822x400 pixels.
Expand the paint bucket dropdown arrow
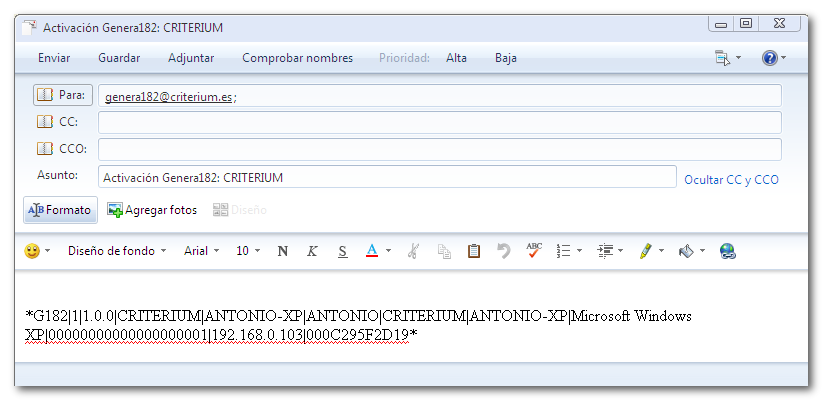702,251
